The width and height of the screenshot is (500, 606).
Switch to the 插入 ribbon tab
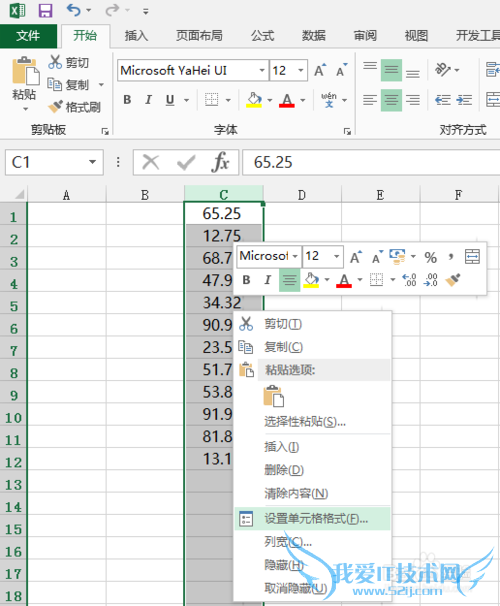click(x=136, y=36)
